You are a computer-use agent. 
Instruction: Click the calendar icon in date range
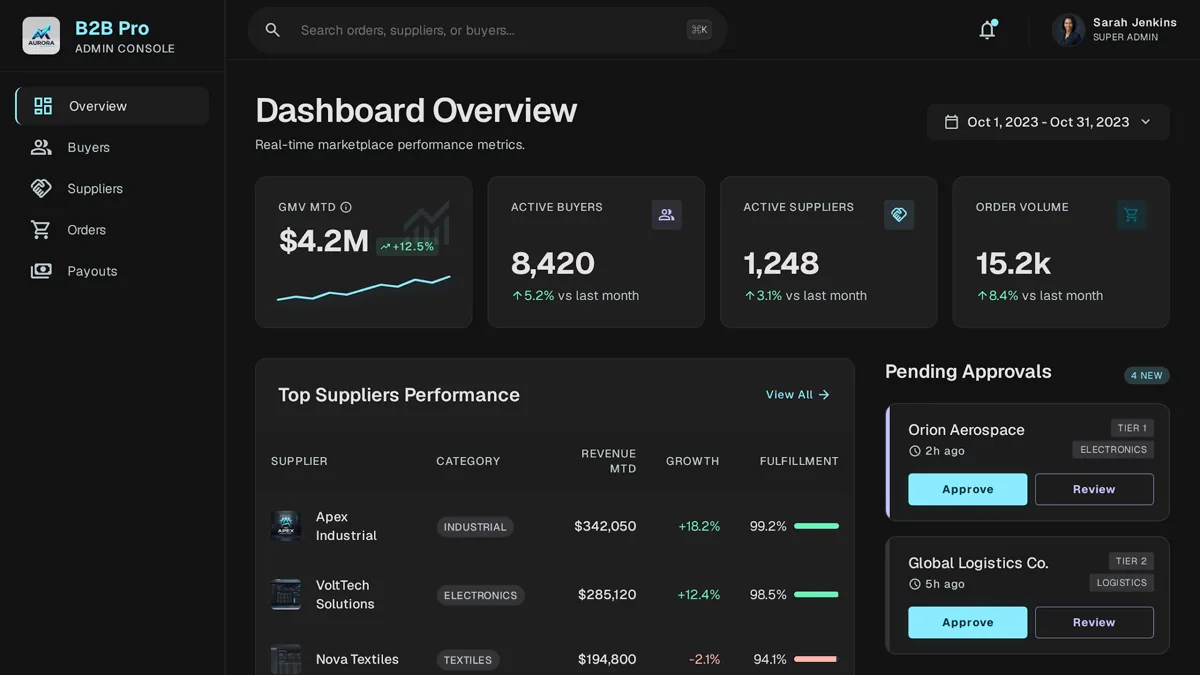click(951, 122)
